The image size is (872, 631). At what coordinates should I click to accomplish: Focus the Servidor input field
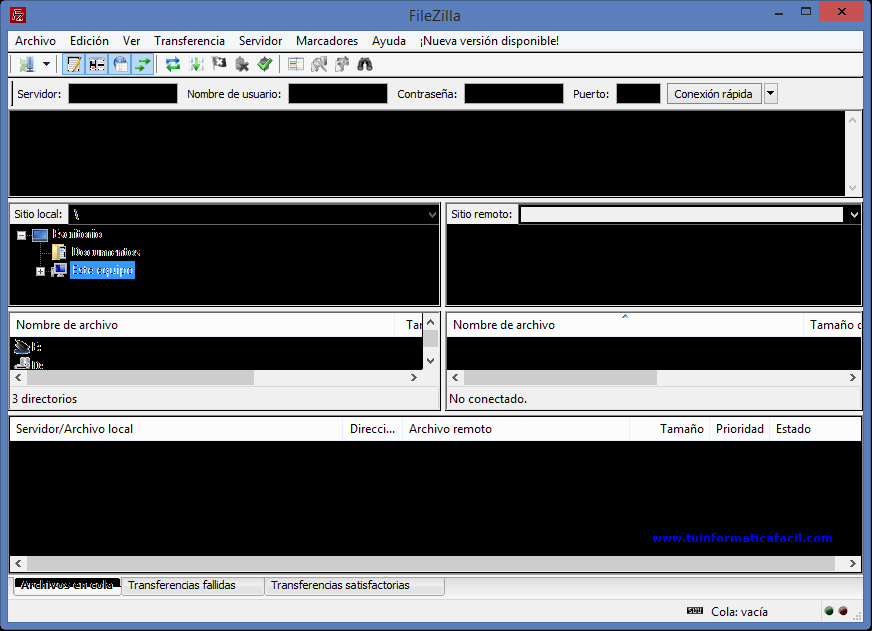click(123, 94)
